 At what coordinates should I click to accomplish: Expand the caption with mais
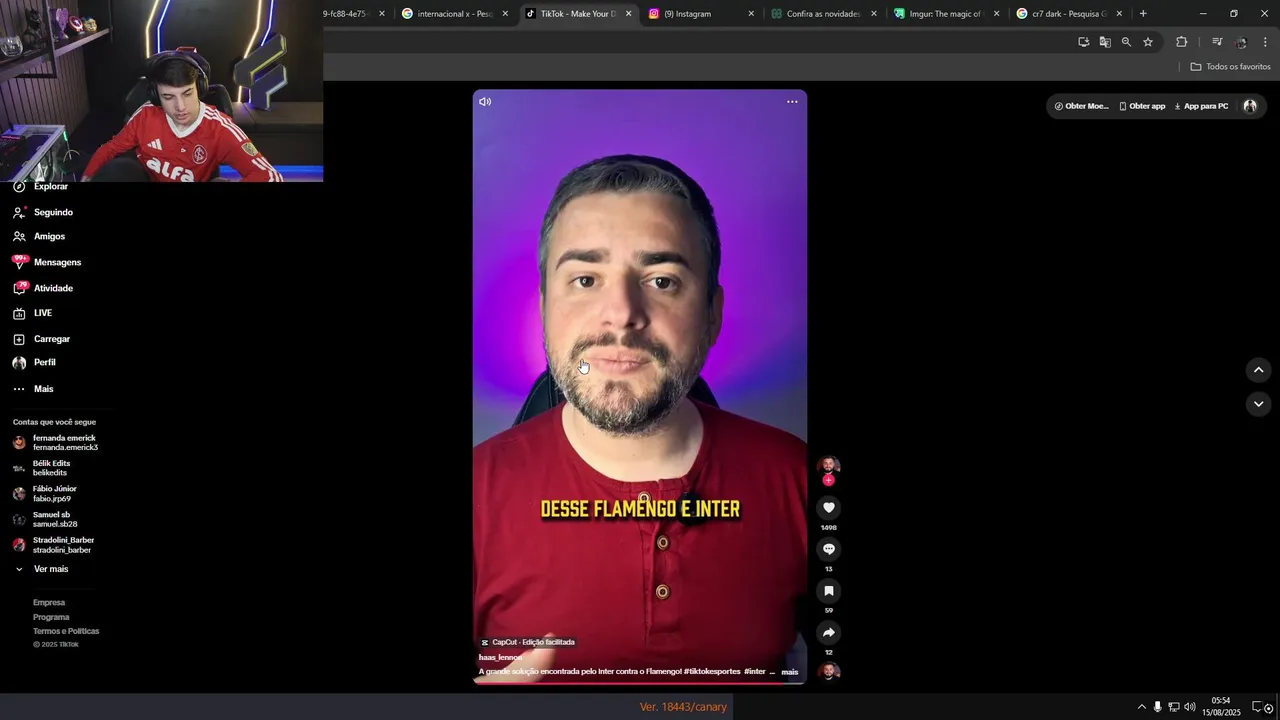[x=790, y=672]
